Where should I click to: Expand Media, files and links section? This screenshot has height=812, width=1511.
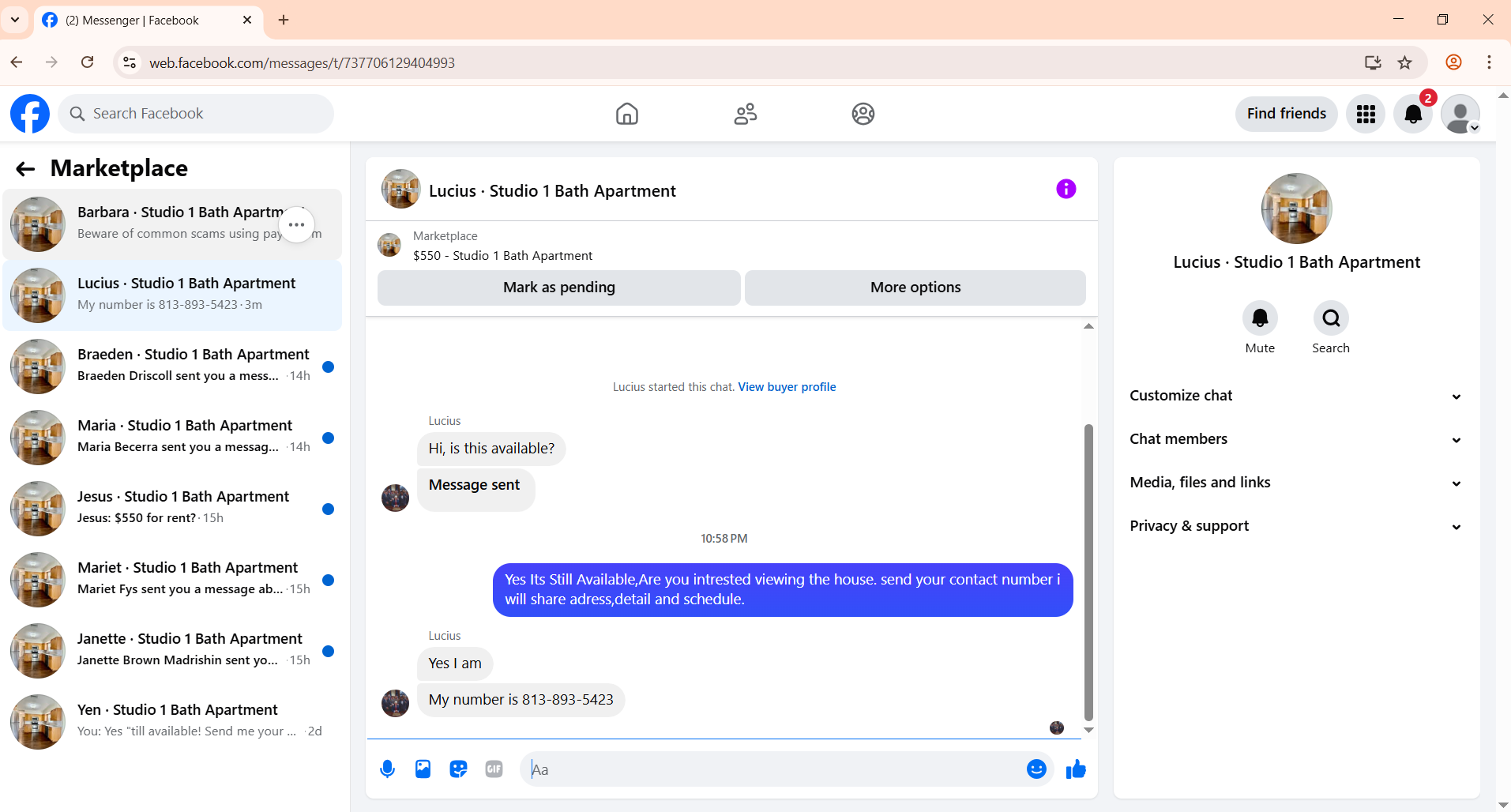tap(1296, 483)
